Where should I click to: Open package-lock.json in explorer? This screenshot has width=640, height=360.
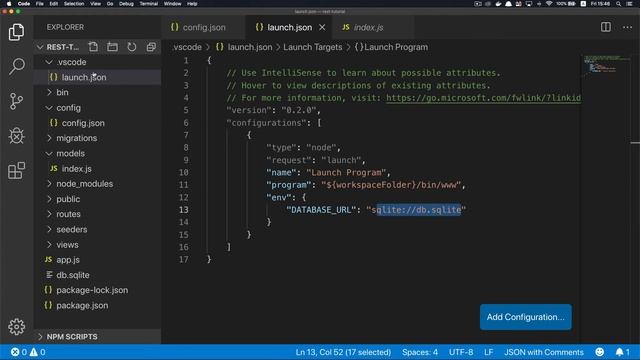98,290
